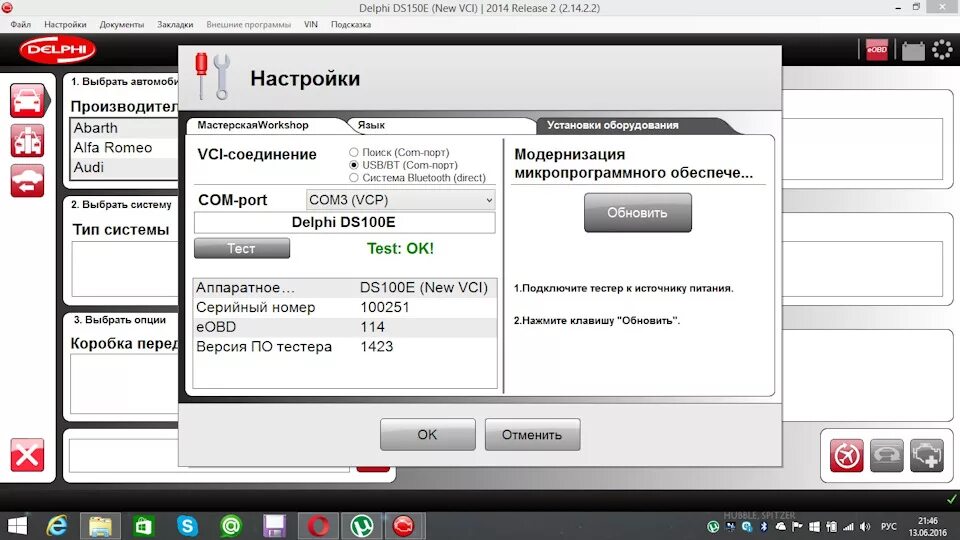Open the Документы menu

tap(122, 24)
